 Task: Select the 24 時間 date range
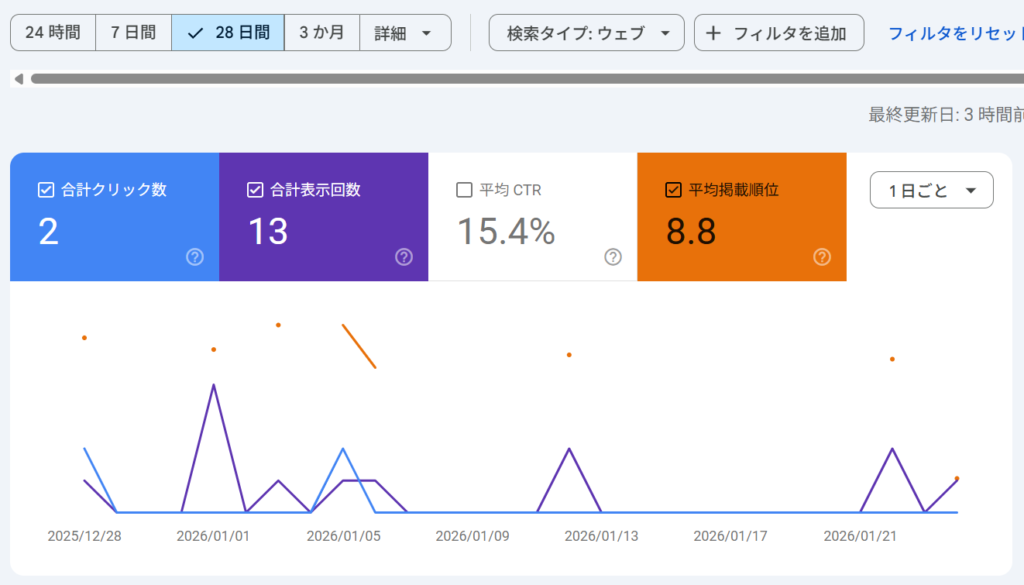point(53,33)
